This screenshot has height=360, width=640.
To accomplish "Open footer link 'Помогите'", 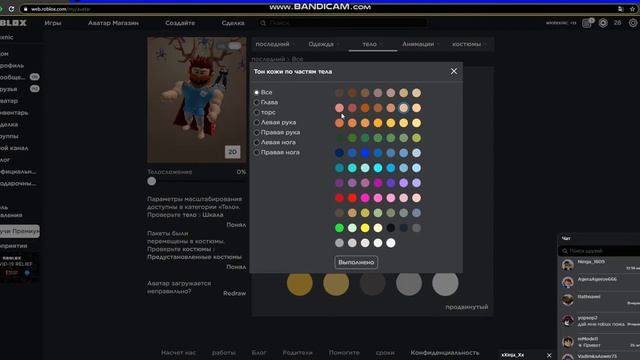I will coord(344,352).
